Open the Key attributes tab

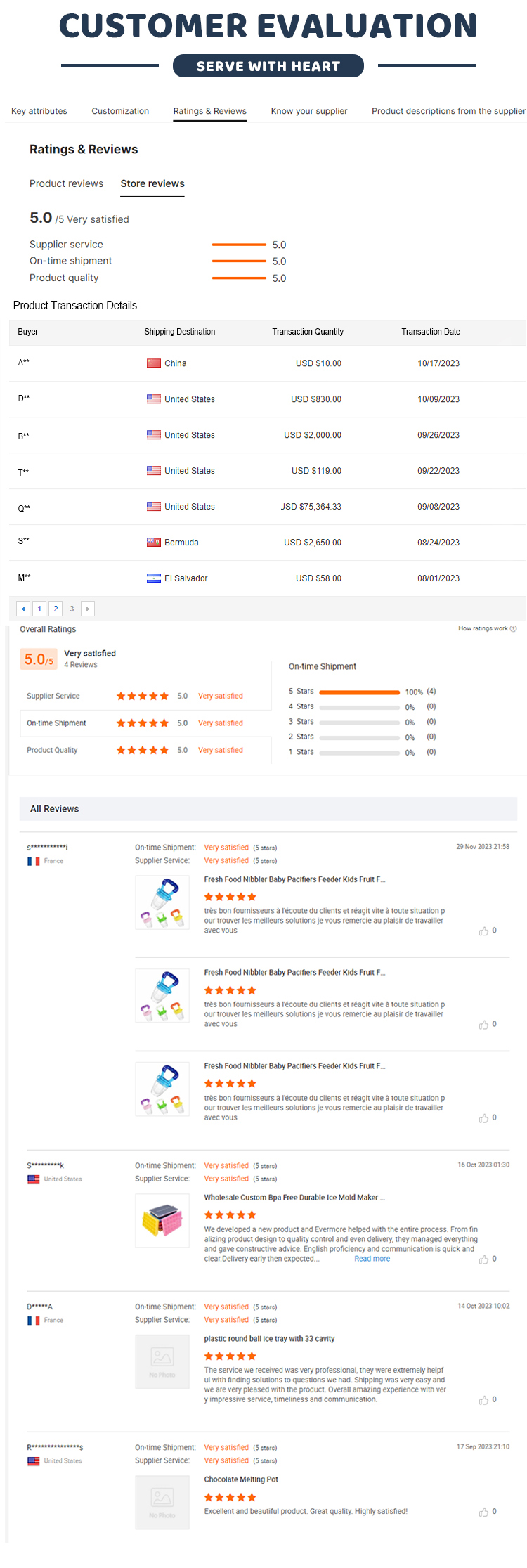pos(39,111)
